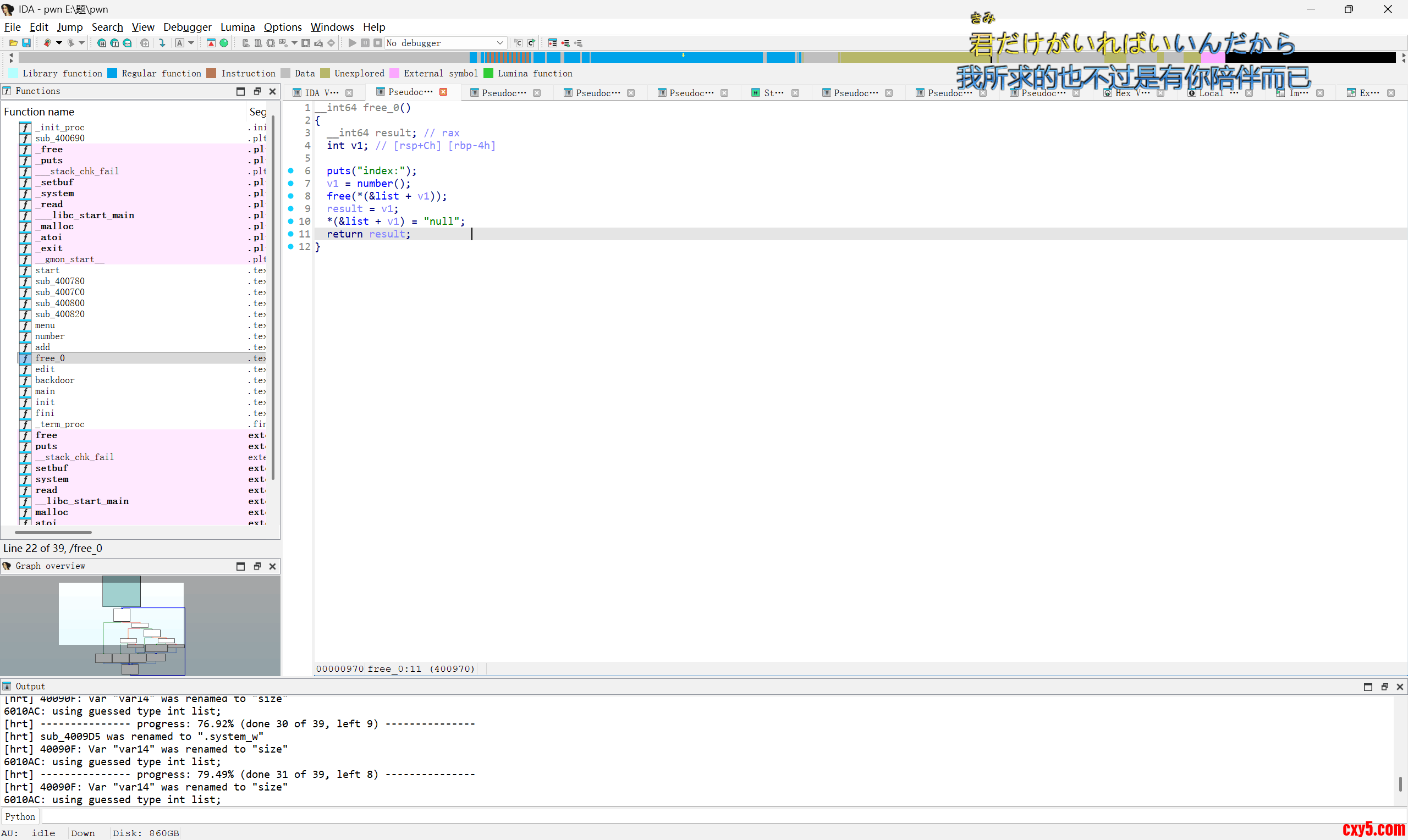The height and width of the screenshot is (840, 1408).
Task: Switch to the IDA View tab
Action: click(x=321, y=93)
